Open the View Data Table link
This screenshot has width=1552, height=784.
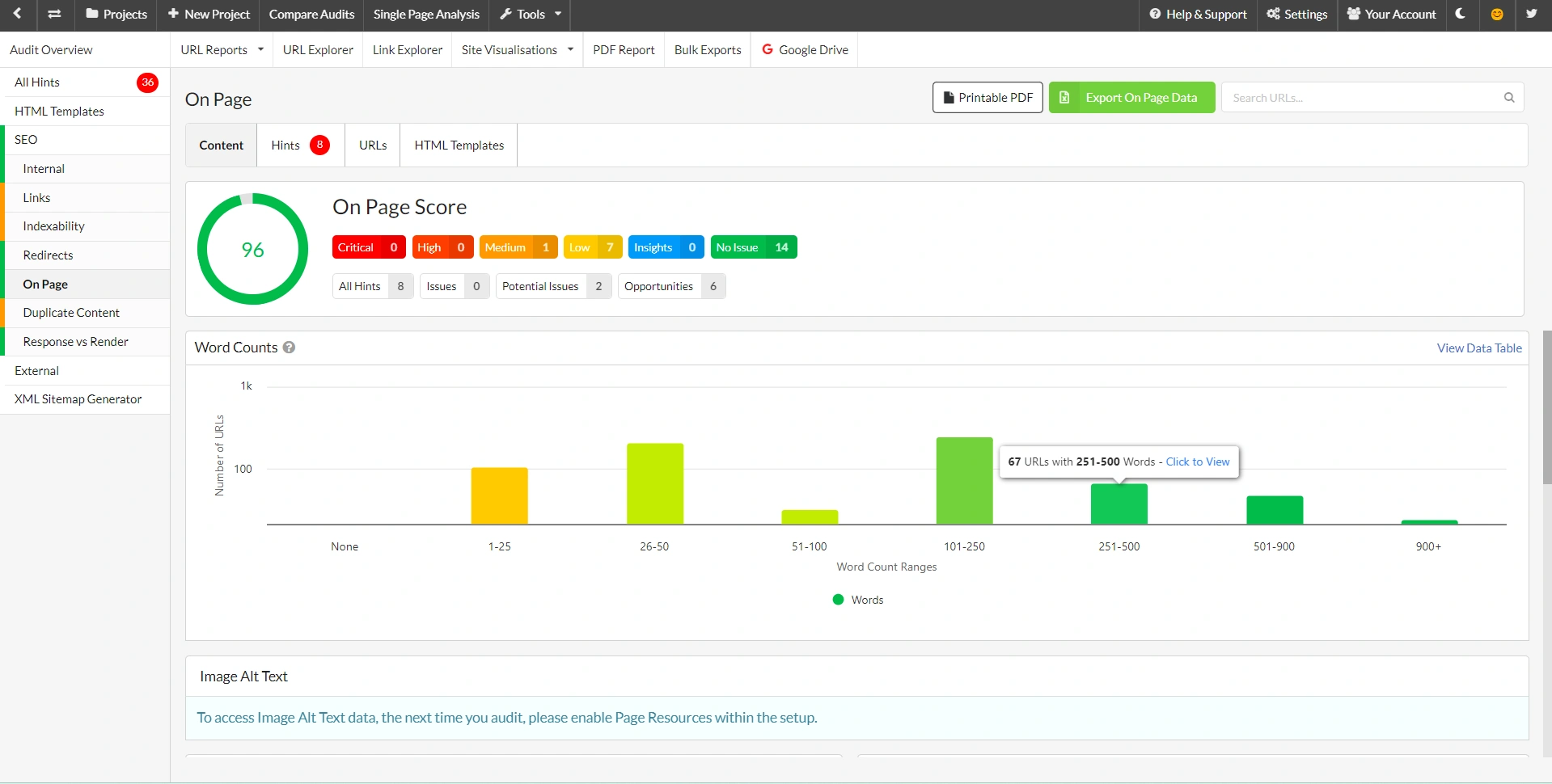click(x=1478, y=348)
